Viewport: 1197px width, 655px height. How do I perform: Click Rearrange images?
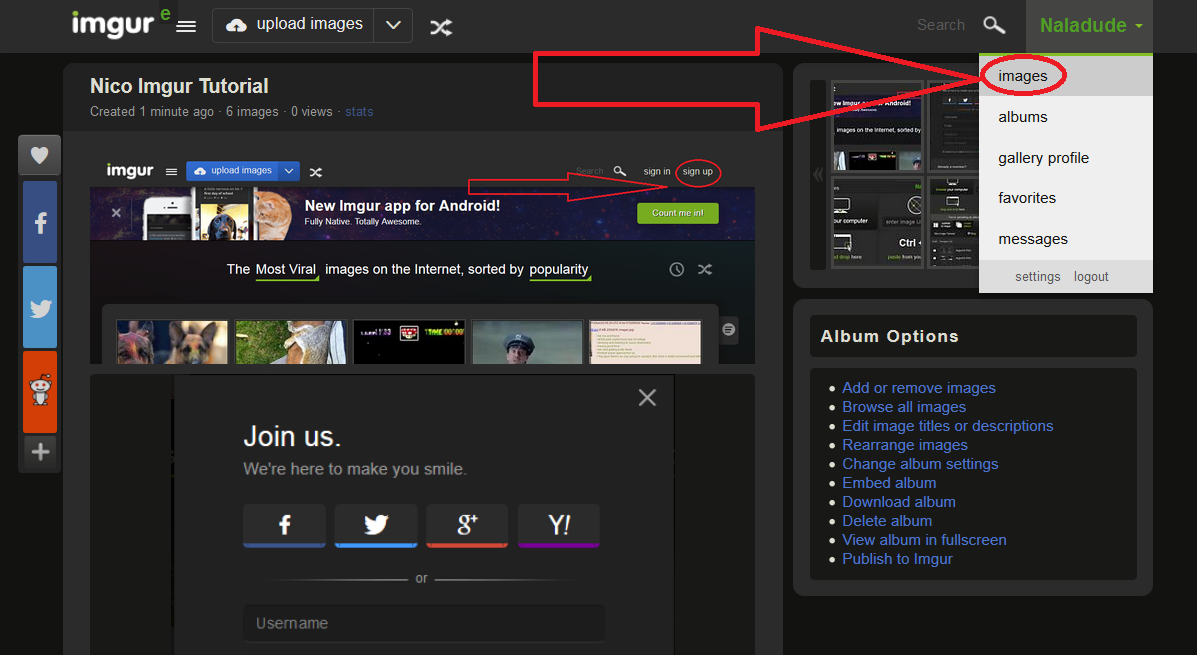click(x=905, y=445)
